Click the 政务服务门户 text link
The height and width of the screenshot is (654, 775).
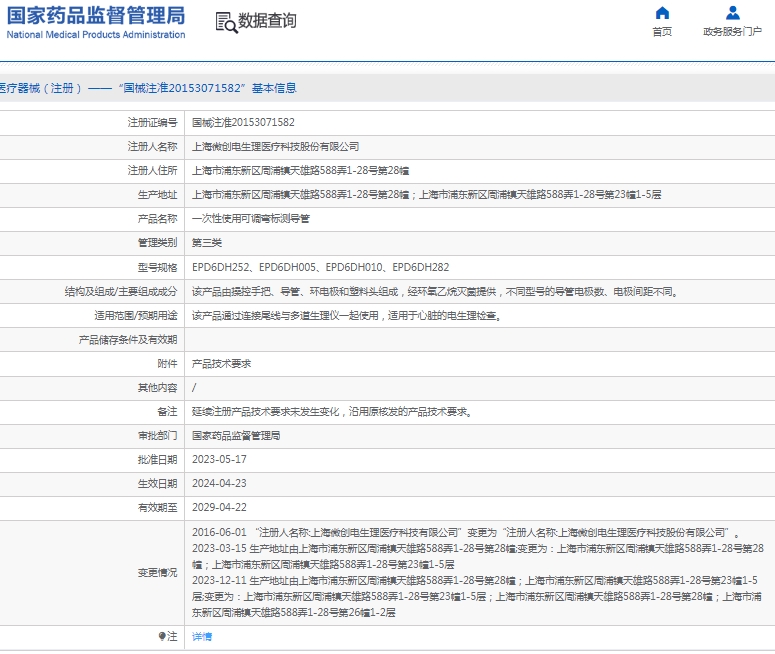(x=732, y=32)
